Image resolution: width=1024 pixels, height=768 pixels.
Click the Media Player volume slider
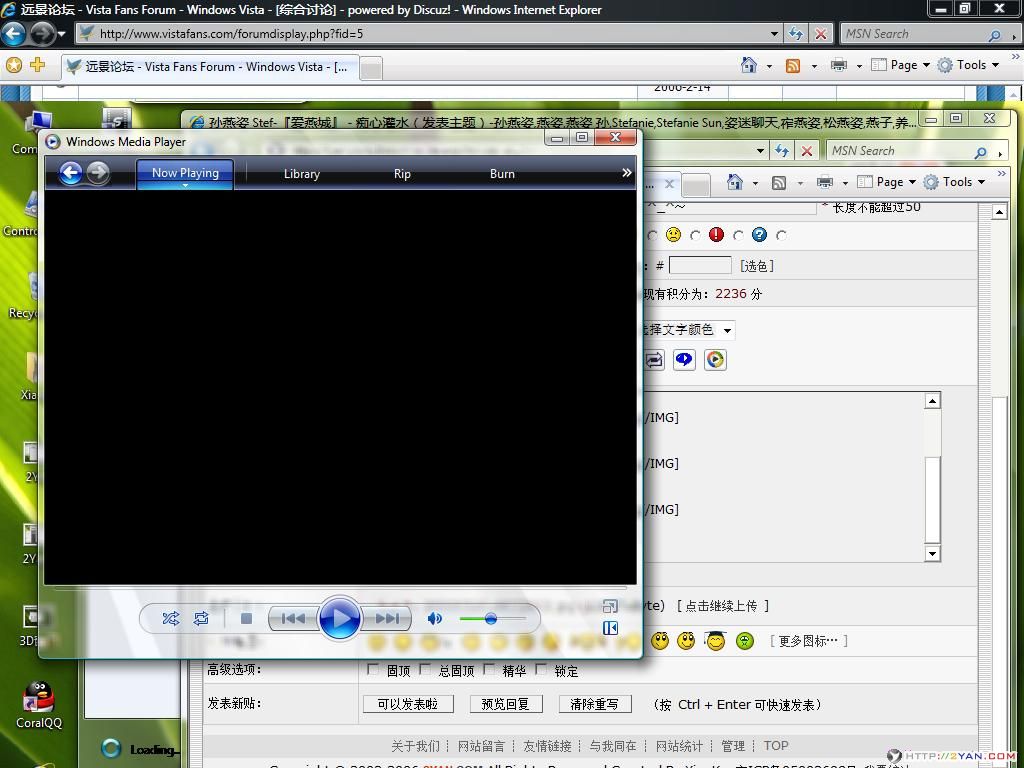coord(491,619)
